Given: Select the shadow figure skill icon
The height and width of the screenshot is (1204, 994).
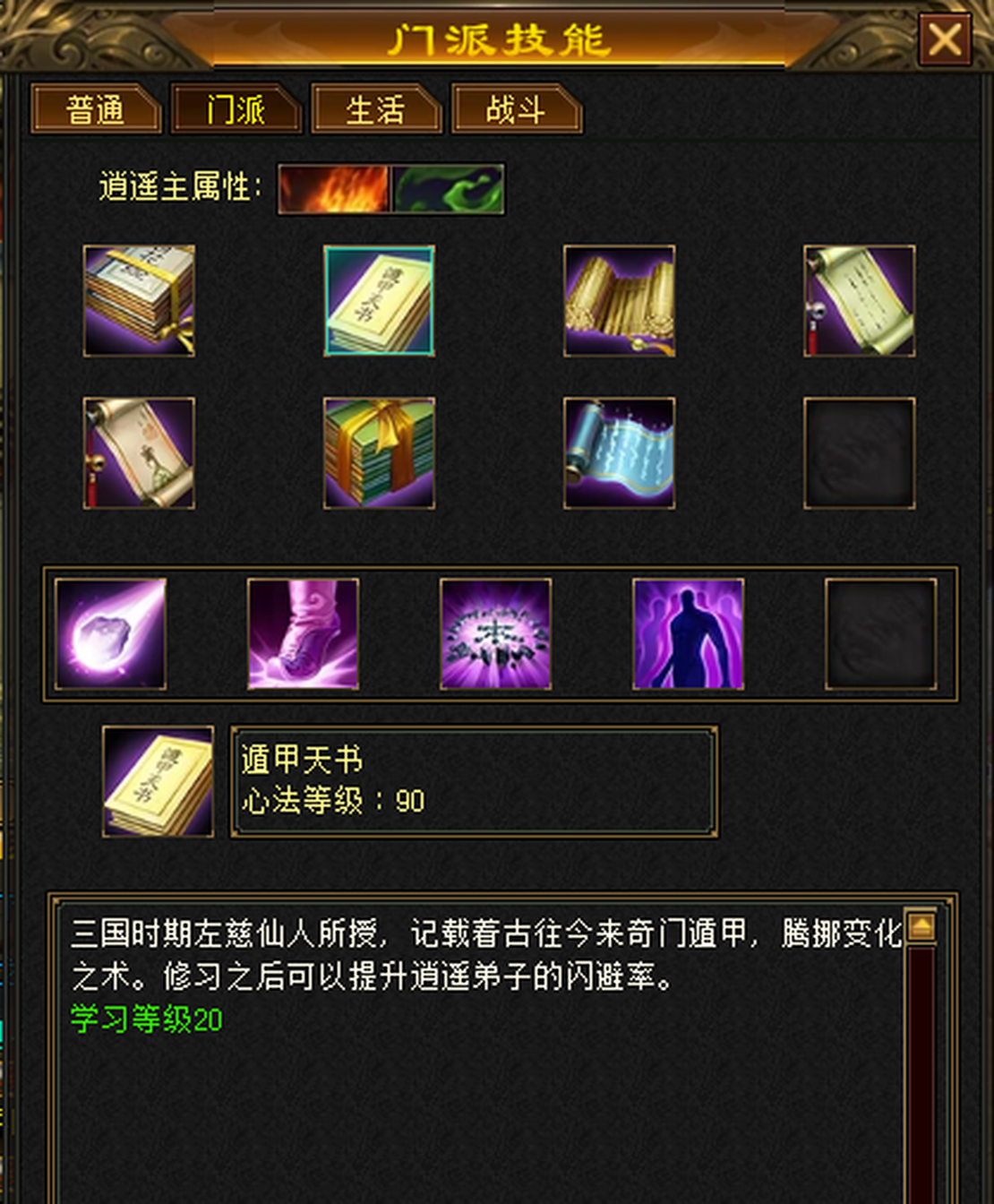Looking at the screenshot, I should click(x=688, y=634).
